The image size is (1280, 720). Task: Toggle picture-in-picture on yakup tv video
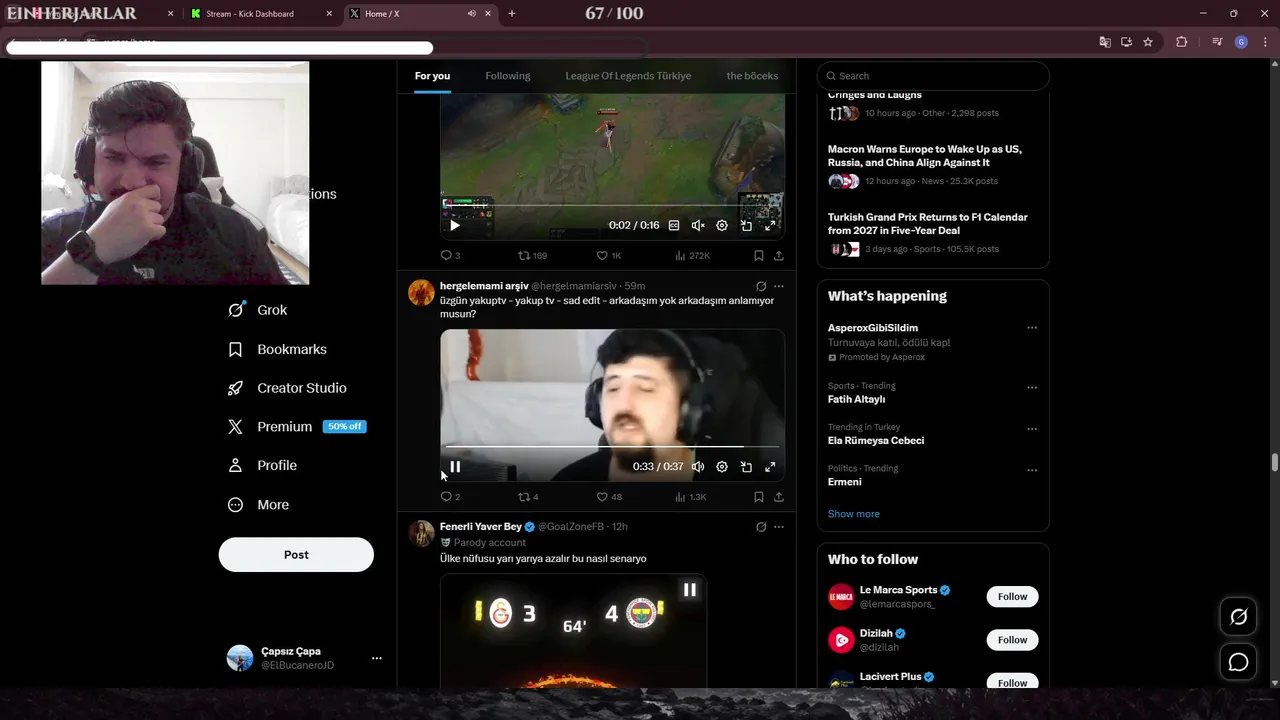[x=746, y=467]
